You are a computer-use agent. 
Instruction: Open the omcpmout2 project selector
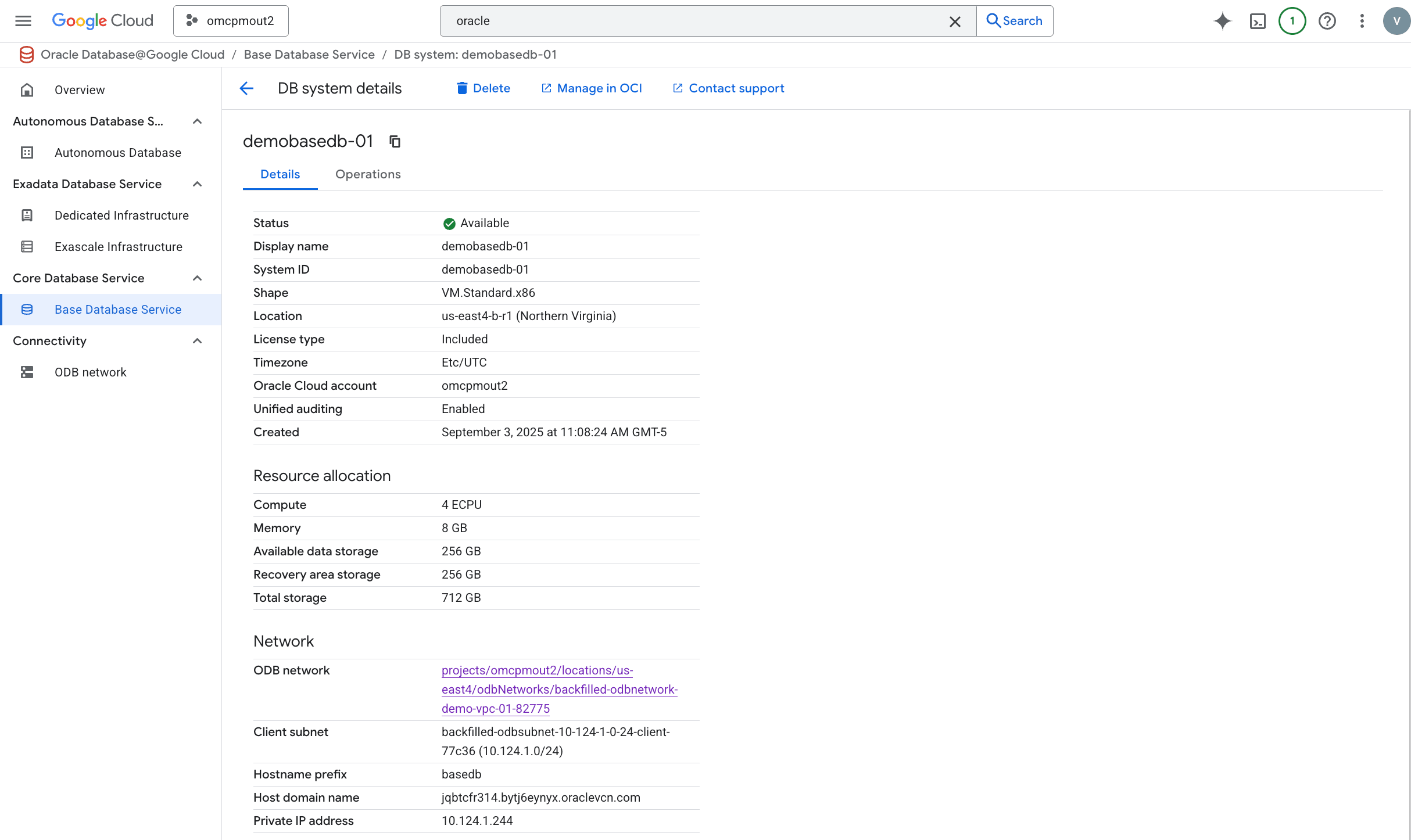pyautogui.click(x=230, y=20)
